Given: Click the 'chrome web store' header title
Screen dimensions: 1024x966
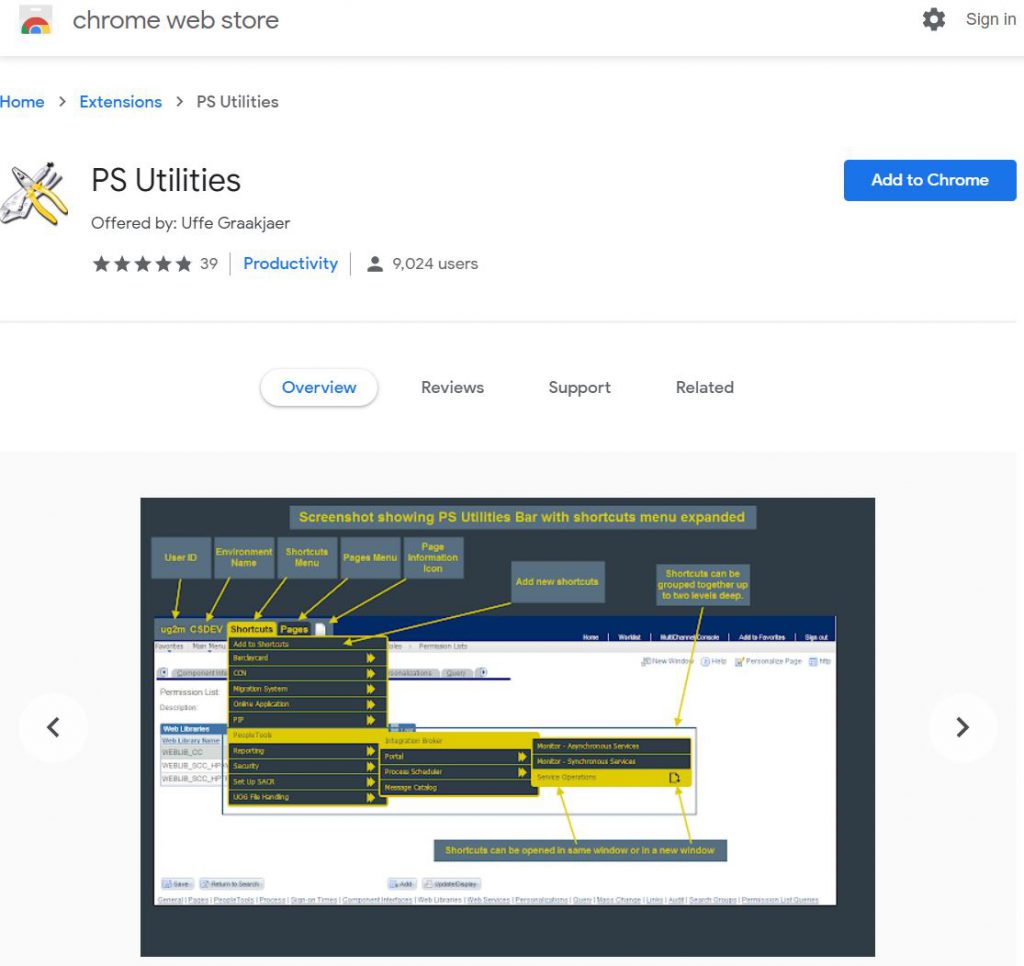Looking at the screenshot, I should (176, 20).
